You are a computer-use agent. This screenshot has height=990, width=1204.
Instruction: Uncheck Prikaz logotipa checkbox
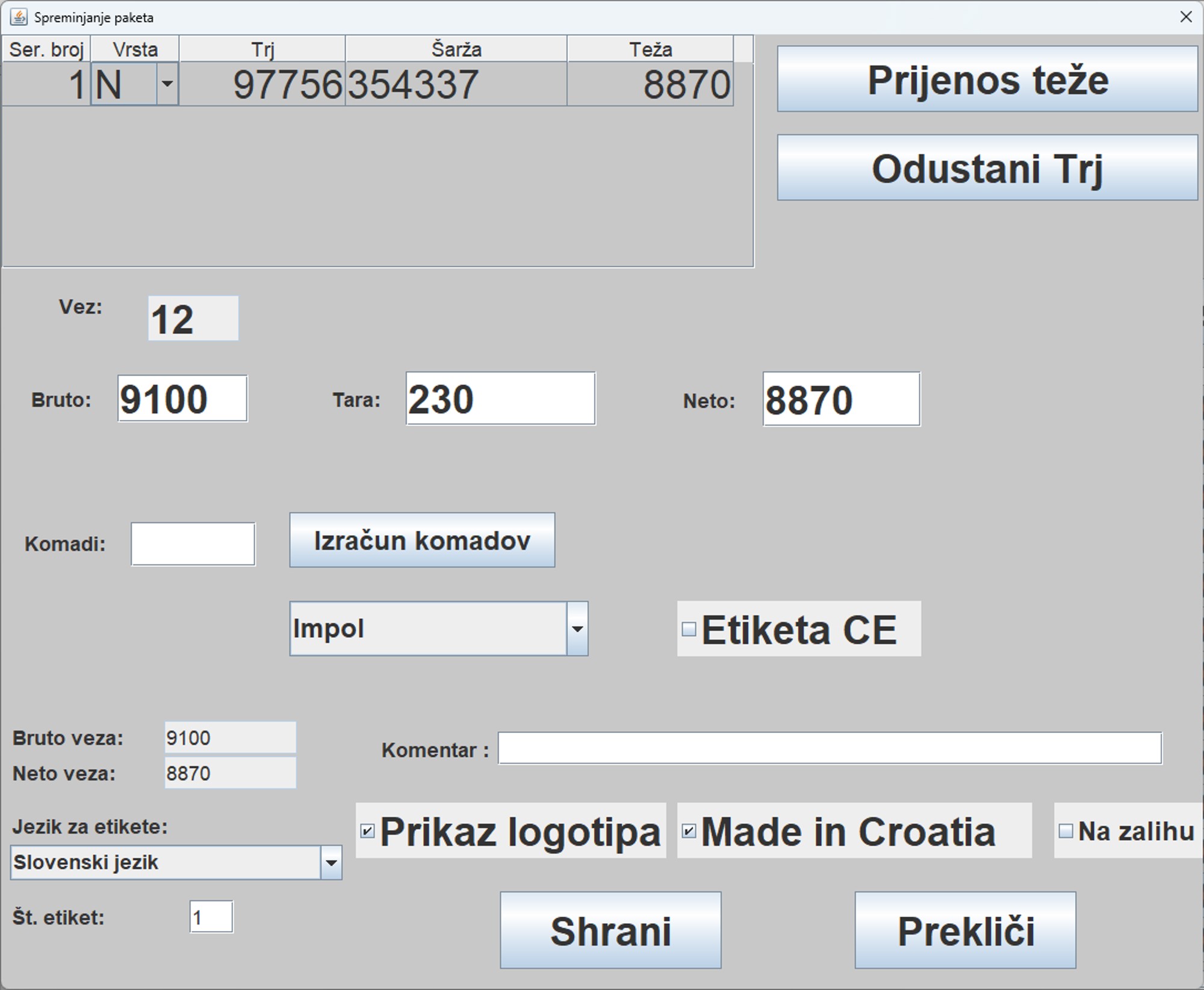click(367, 831)
